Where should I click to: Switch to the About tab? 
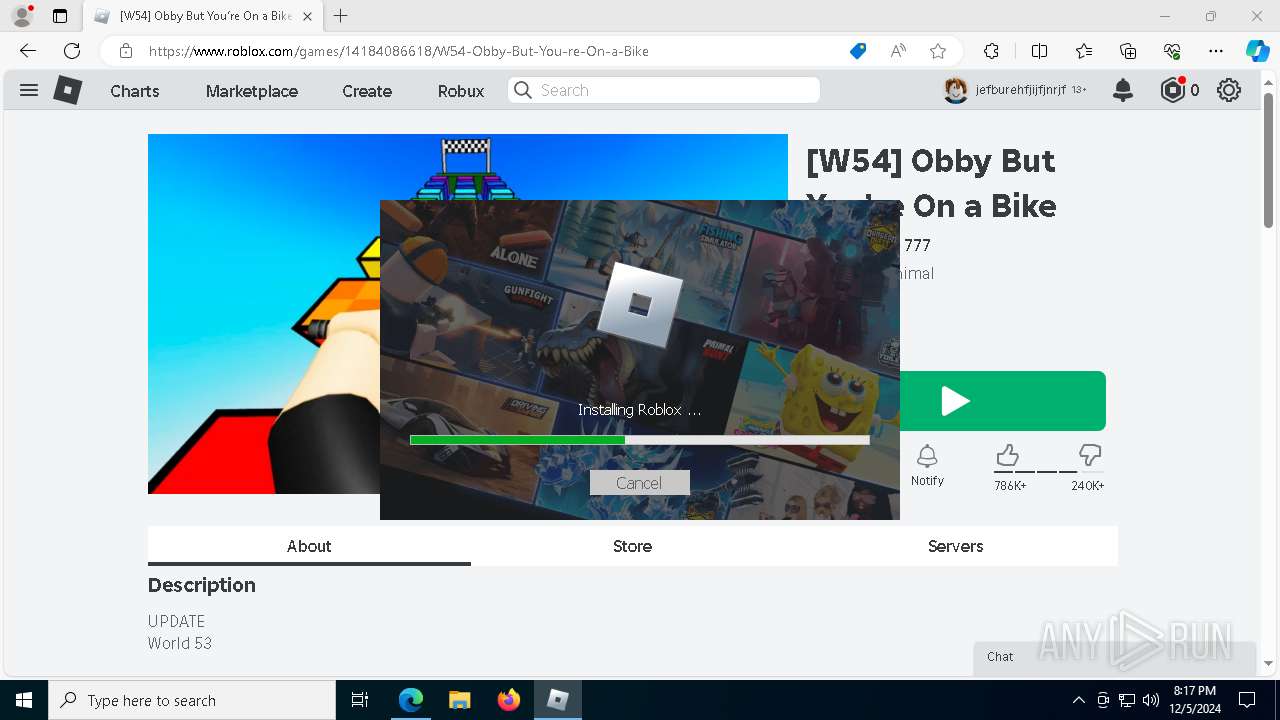309,546
